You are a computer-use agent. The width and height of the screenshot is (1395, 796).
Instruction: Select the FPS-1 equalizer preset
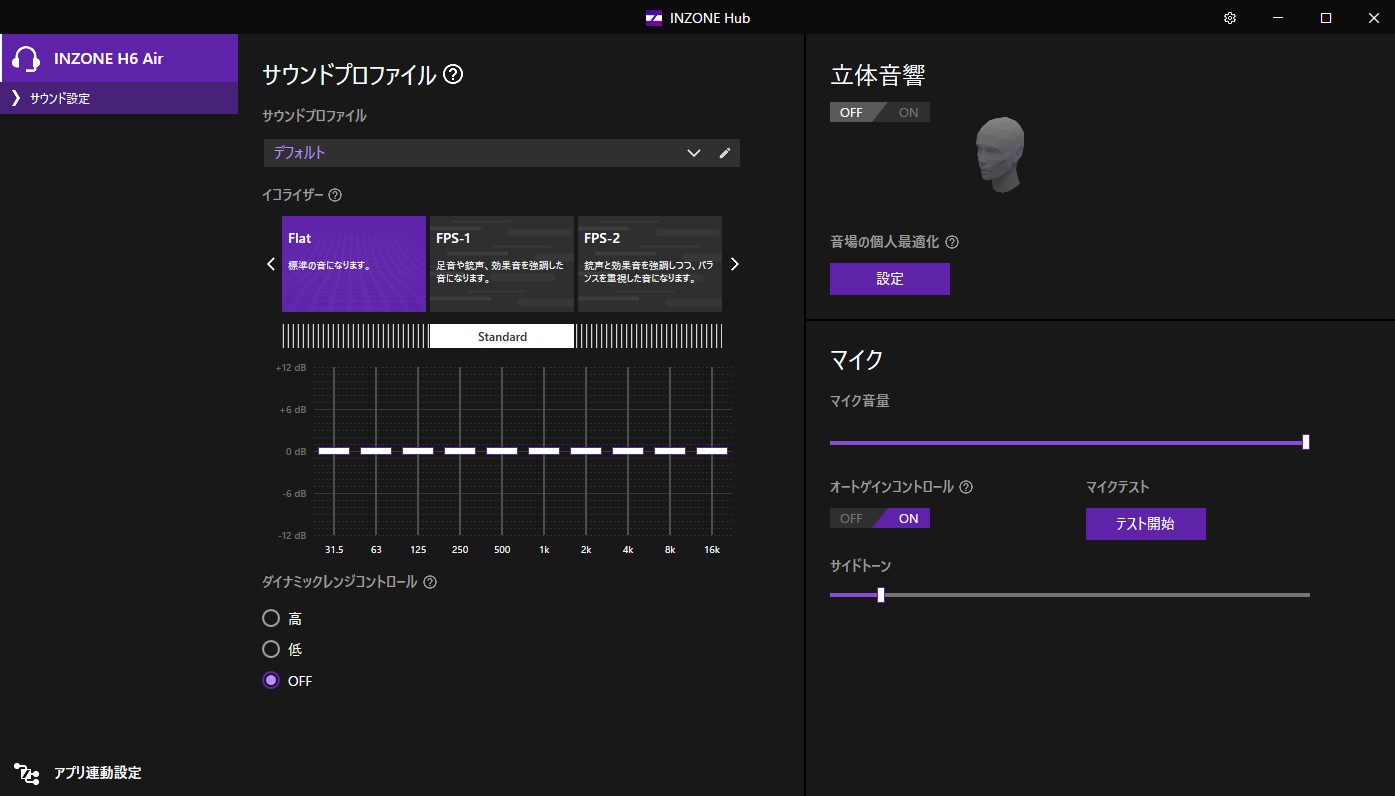(x=501, y=263)
